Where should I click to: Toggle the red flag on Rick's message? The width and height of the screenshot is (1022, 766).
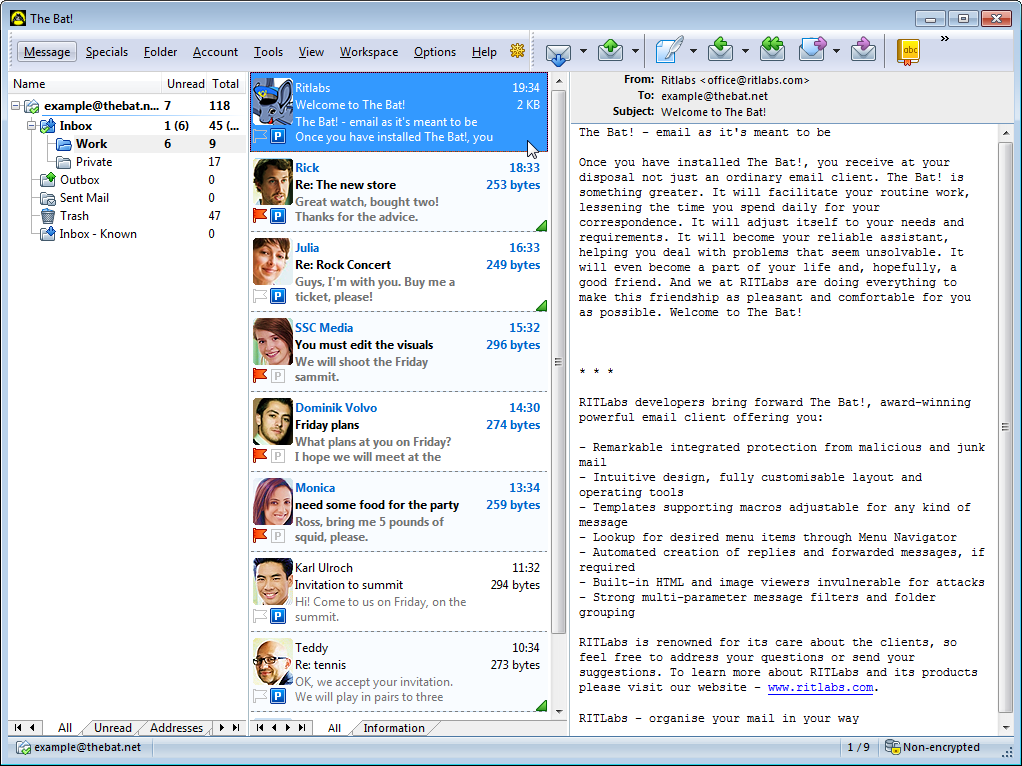point(260,215)
